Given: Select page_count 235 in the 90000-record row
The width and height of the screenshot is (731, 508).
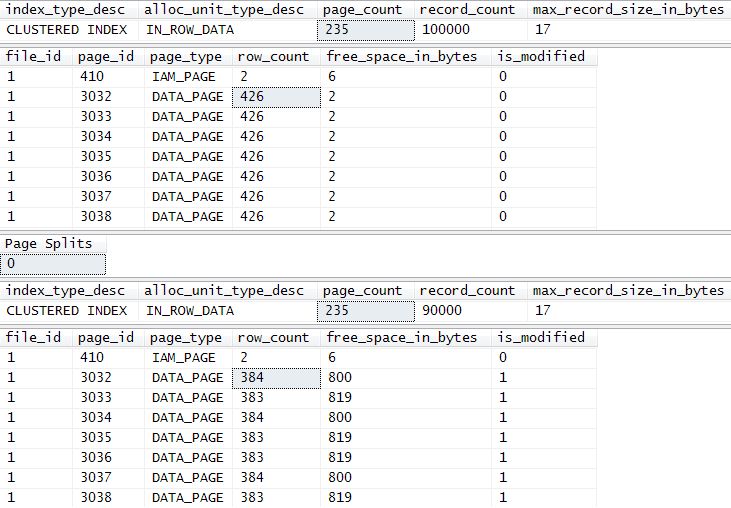Looking at the screenshot, I should click(366, 311).
